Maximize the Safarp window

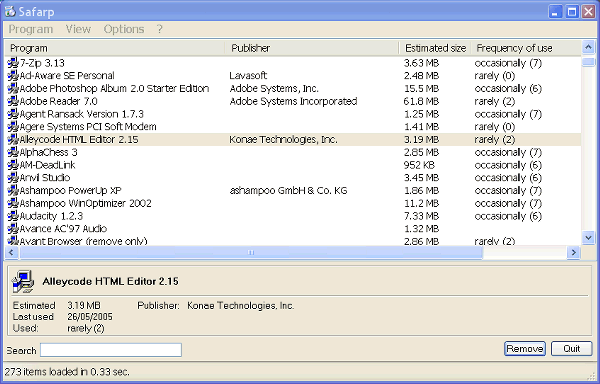tap(572, 12)
